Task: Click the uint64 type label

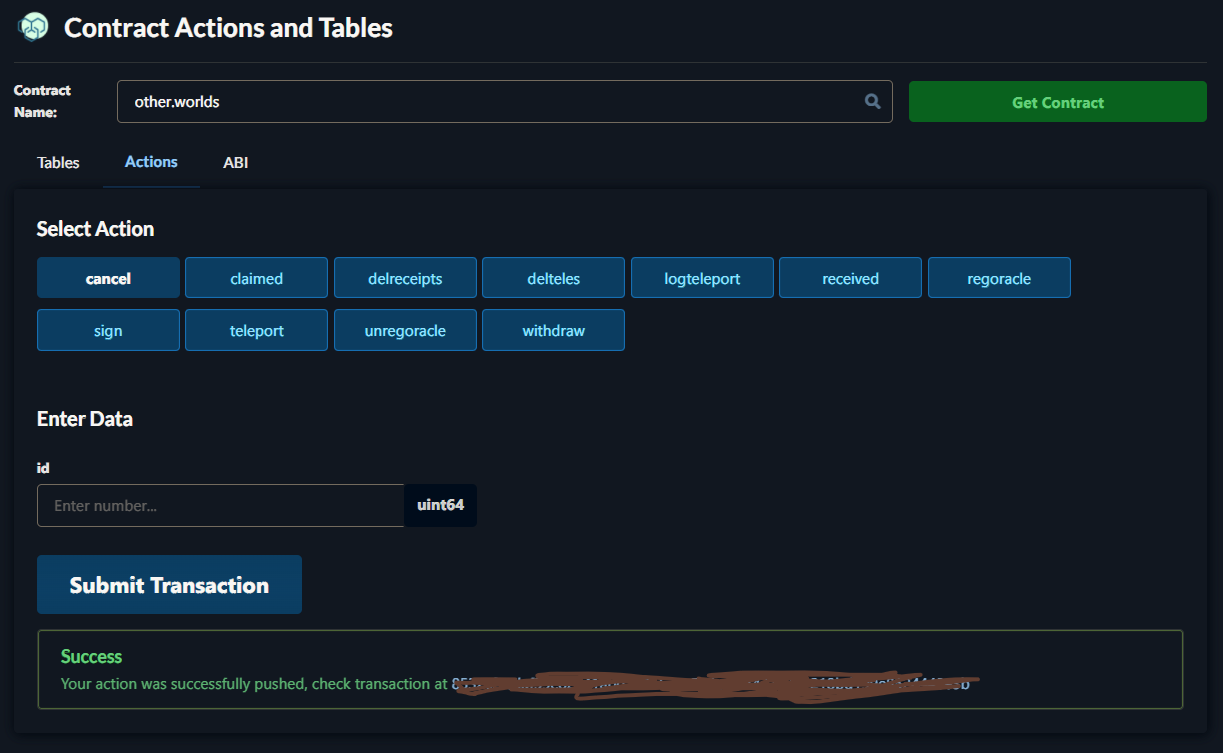Action: click(440, 505)
